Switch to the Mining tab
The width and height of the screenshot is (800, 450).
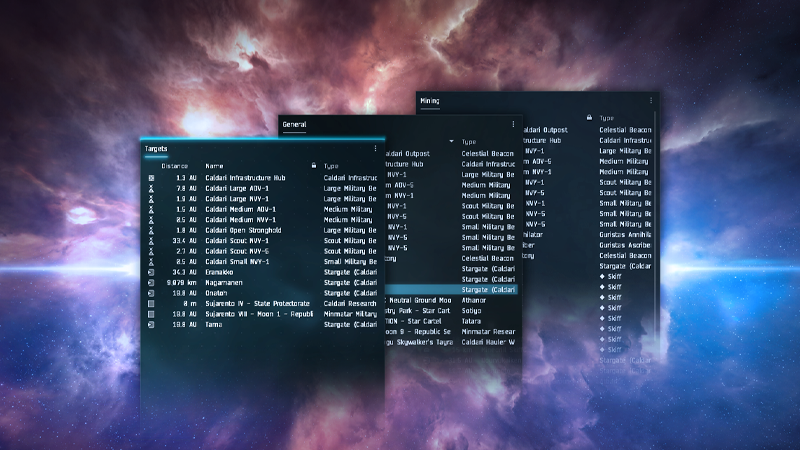click(430, 101)
